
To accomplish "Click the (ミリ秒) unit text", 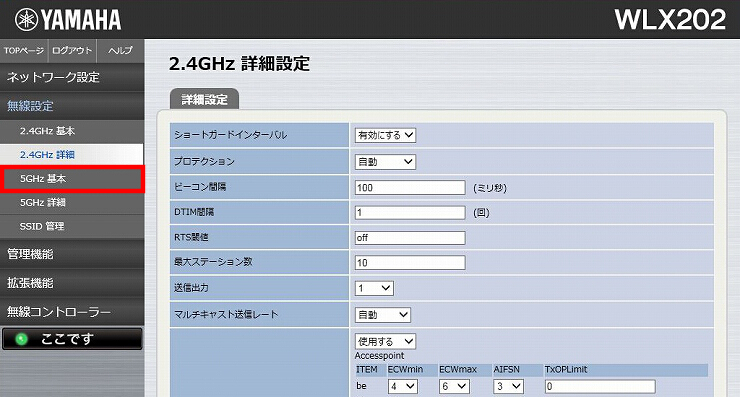I will click(x=490, y=188).
